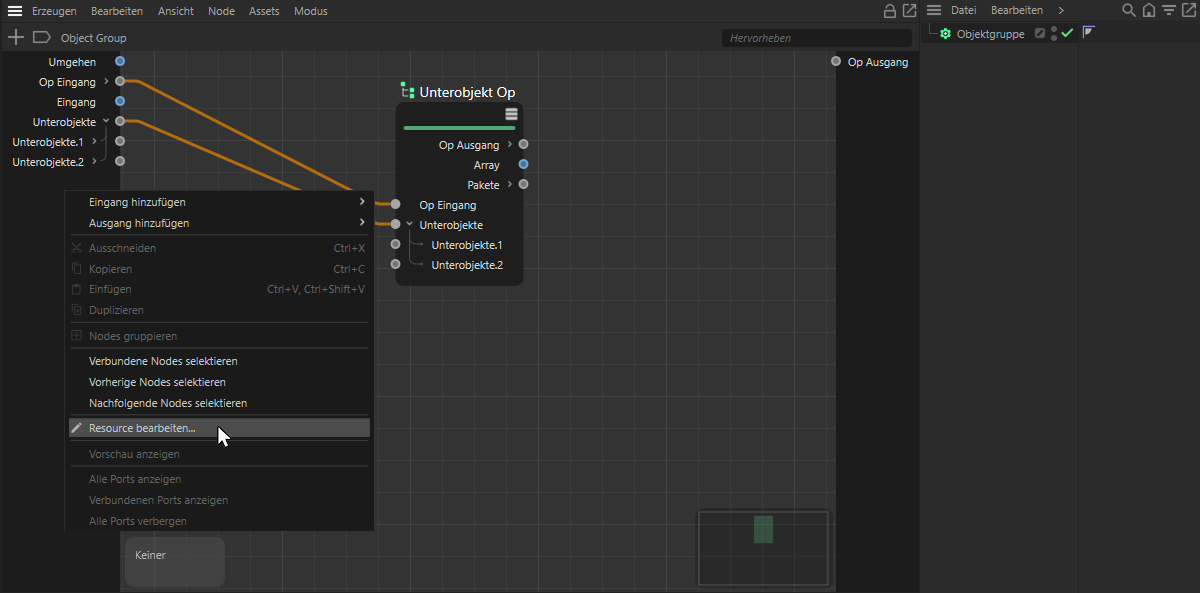Expand the Pakete port arrow
Image resolution: width=1200 pixels, height=593 pixels.
click(510, 184)
